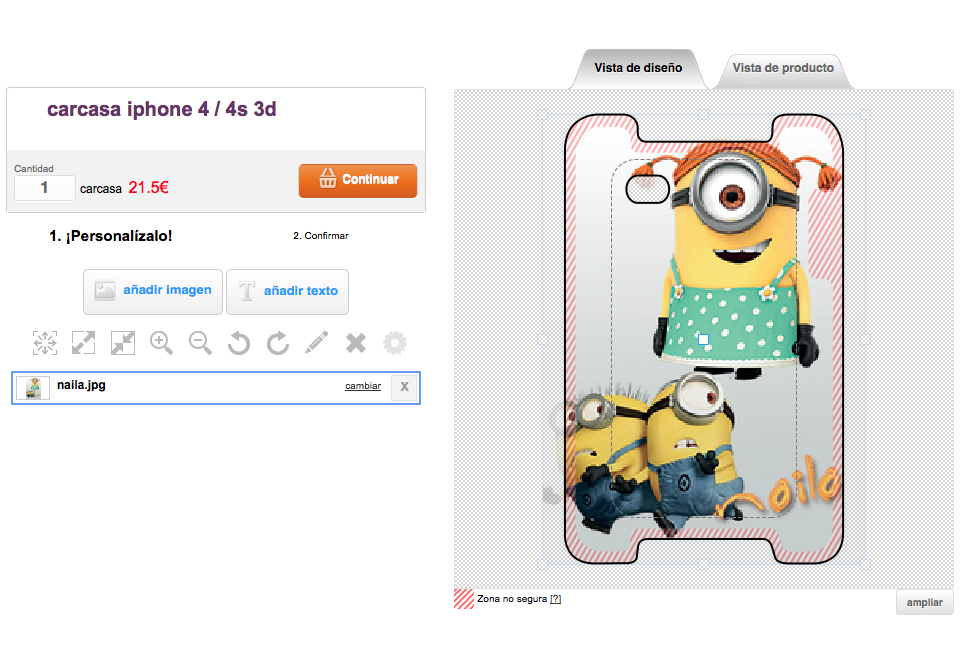
Task: Click cambiar link for naila.jpg
Action: point(363,386)
